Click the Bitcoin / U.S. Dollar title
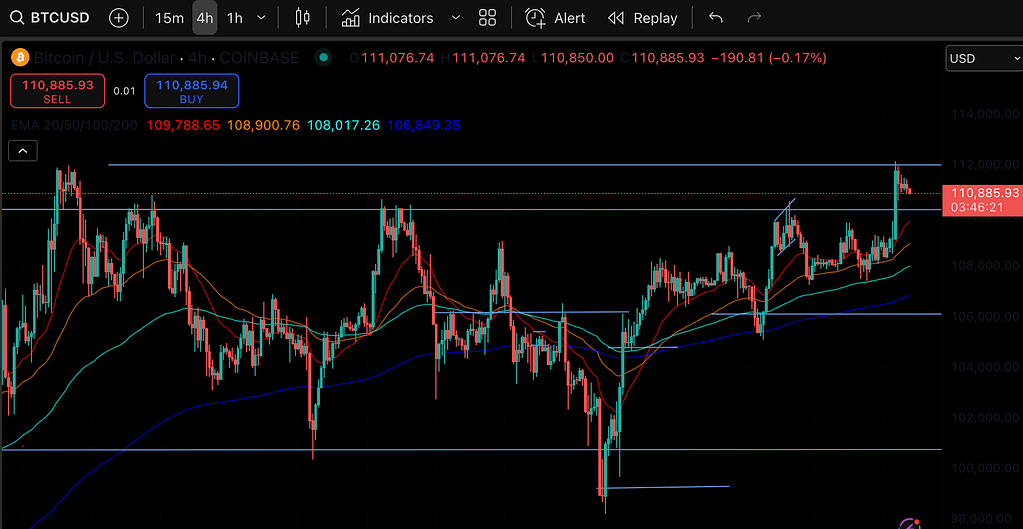Viewport: 1023px width, 529px height. pos(104,58)
